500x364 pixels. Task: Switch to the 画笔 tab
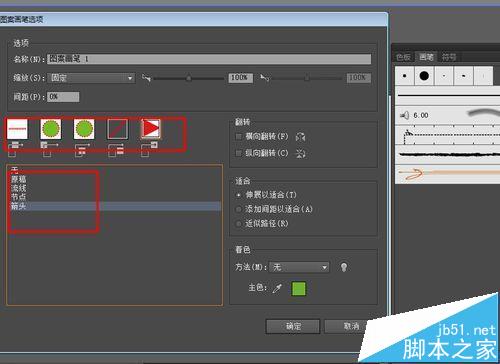click(x=426, y=57)
